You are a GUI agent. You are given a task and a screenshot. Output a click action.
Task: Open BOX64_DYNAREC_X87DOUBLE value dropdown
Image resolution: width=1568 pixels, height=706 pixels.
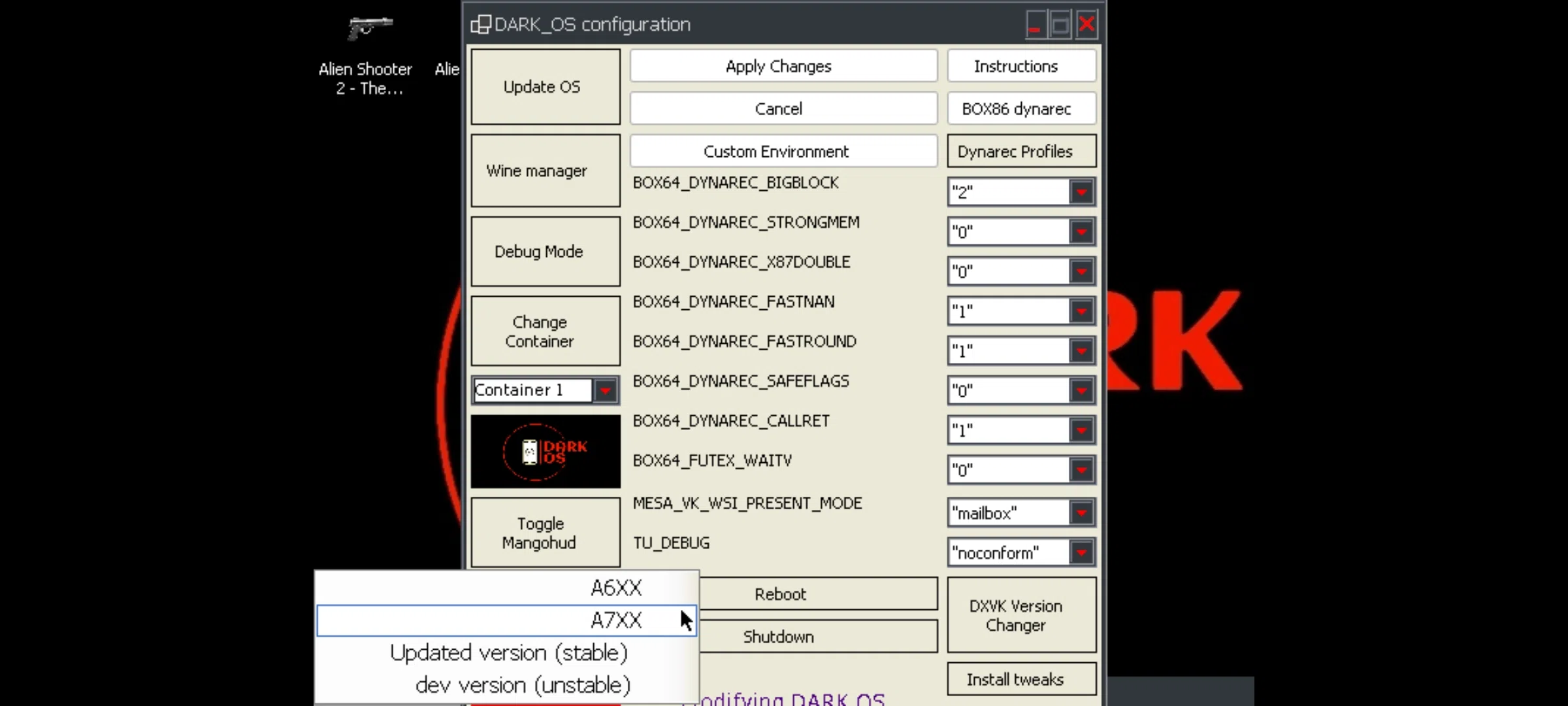pyautogui.click(x=1082, y=271)
